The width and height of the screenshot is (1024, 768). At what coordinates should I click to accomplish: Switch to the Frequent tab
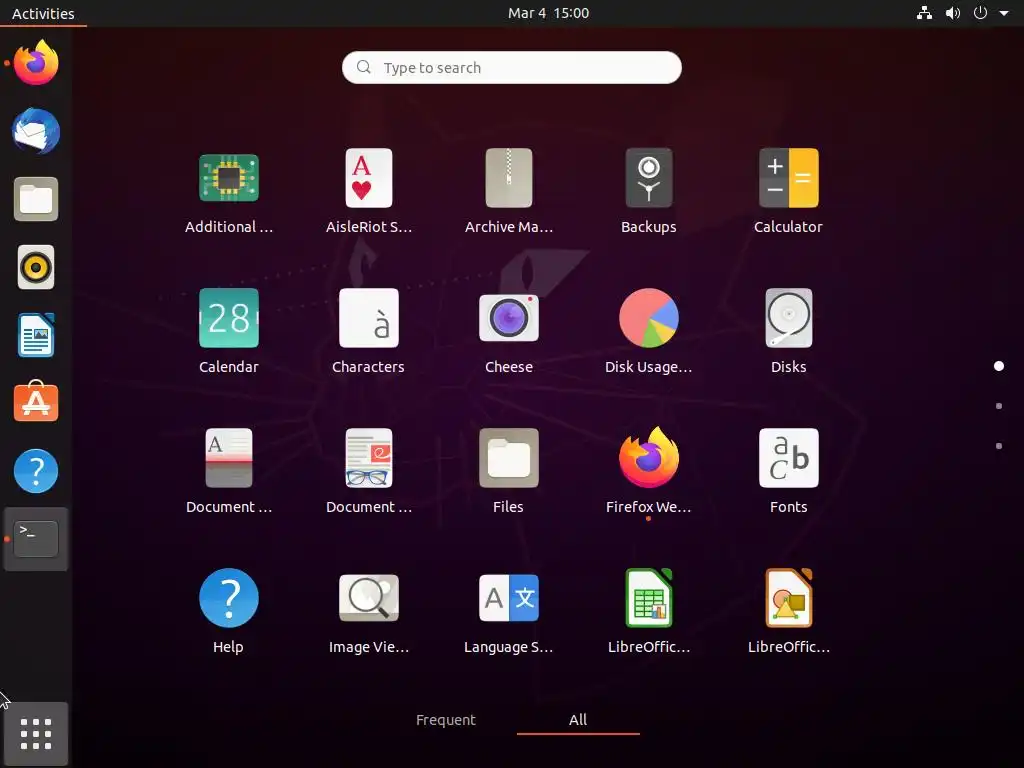click(x=446, y=720)
